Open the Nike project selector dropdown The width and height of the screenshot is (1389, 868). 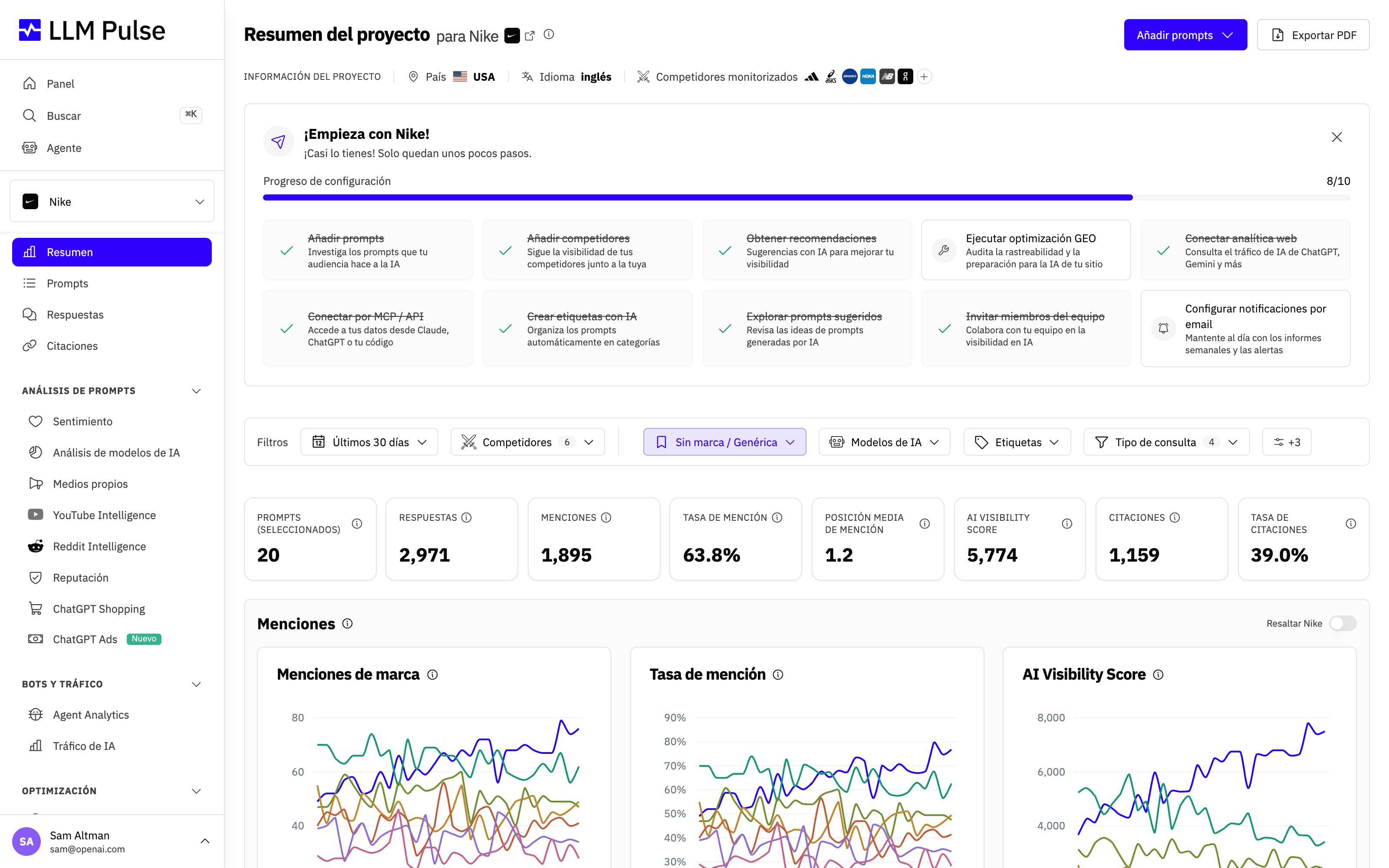(x=112, y=201)
